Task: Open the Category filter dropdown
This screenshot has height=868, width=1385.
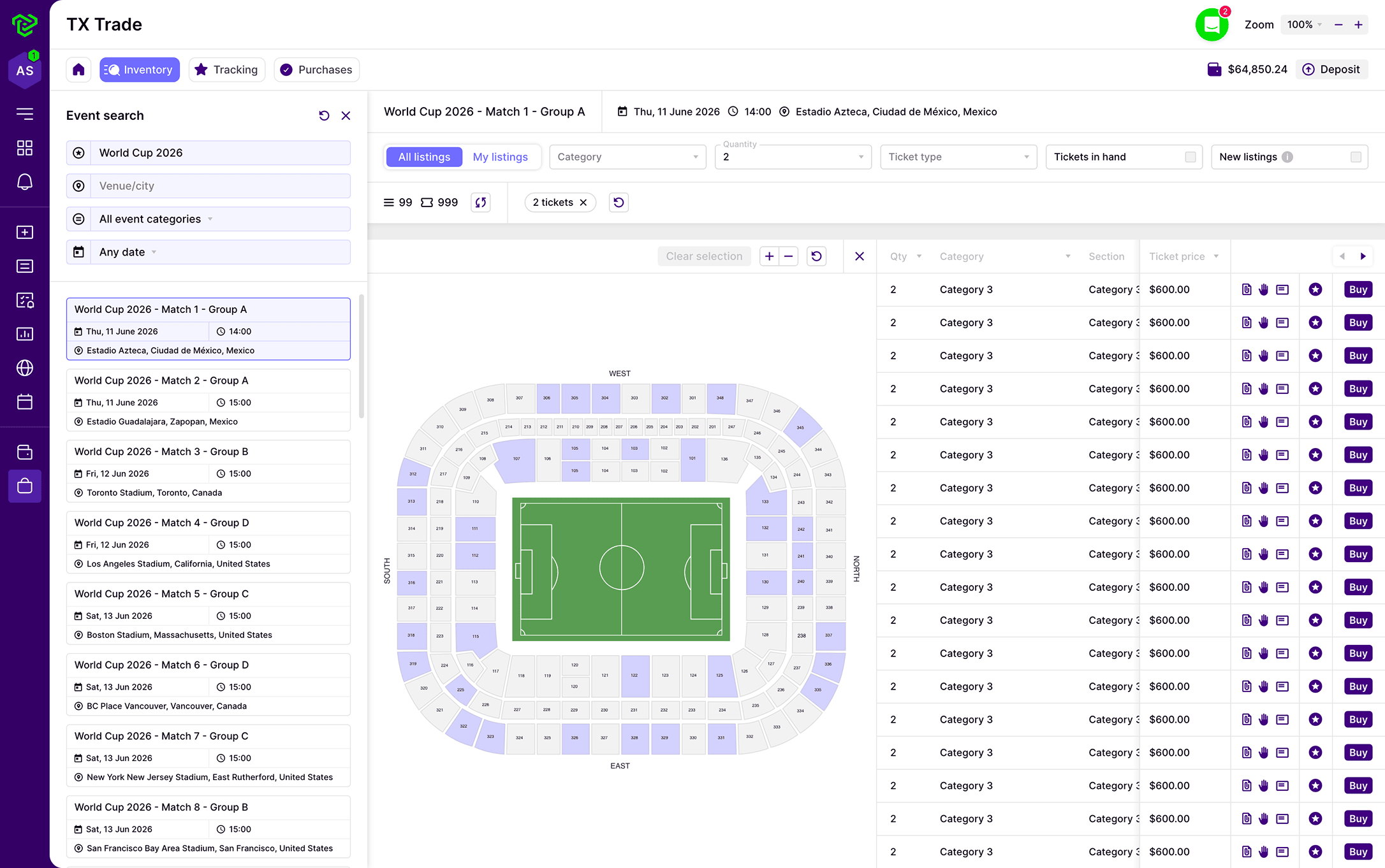Action: [x=627, y=157]
